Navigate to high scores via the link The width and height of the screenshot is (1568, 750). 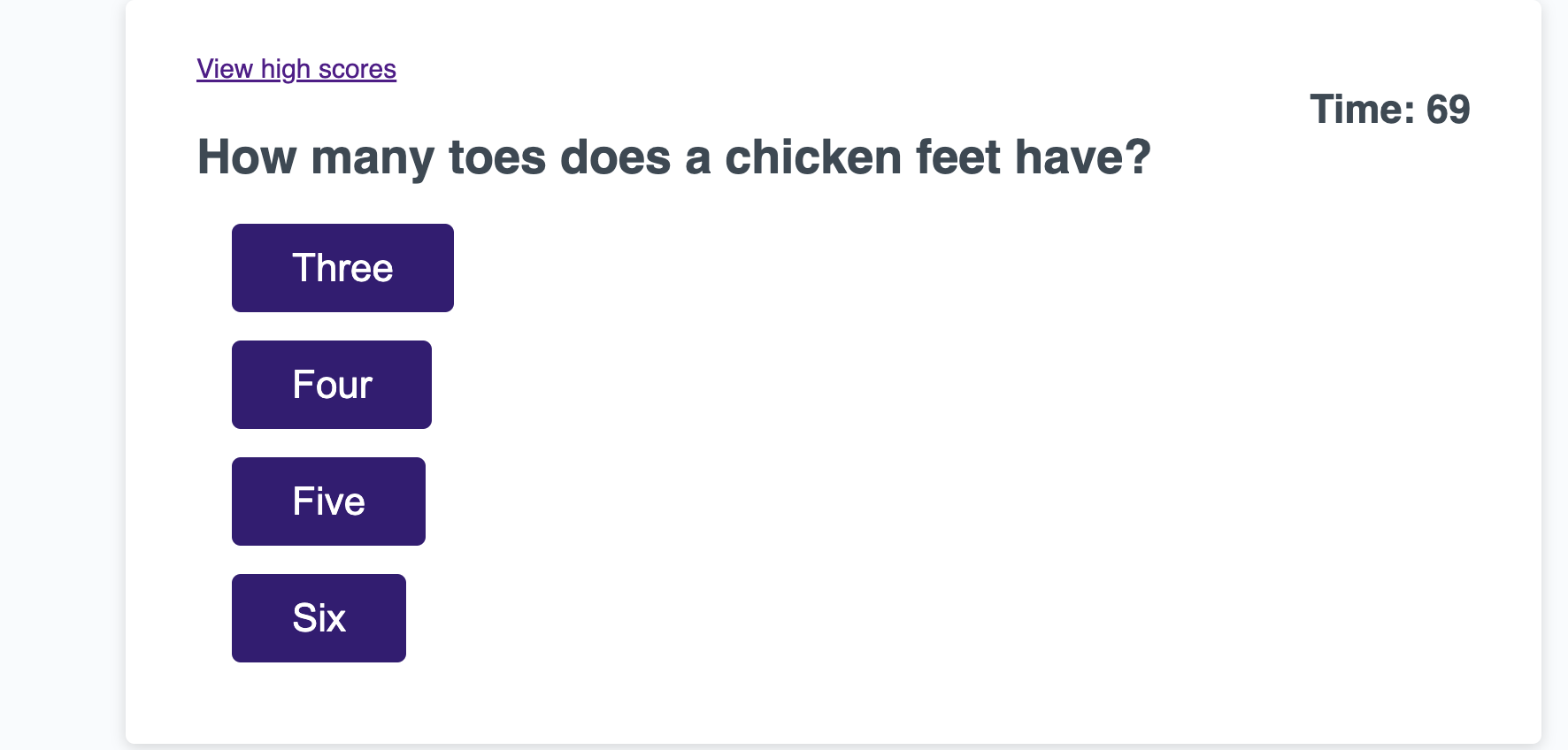[x=296, y=69]
